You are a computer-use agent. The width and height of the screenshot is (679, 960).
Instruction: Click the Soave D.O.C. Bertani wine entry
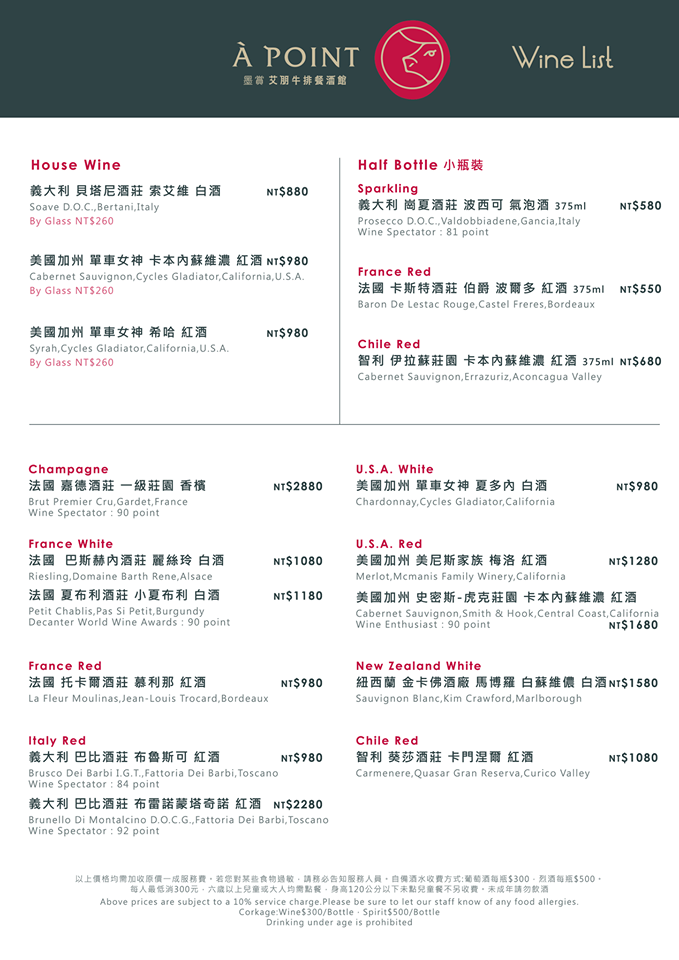(x=94, y=207)
